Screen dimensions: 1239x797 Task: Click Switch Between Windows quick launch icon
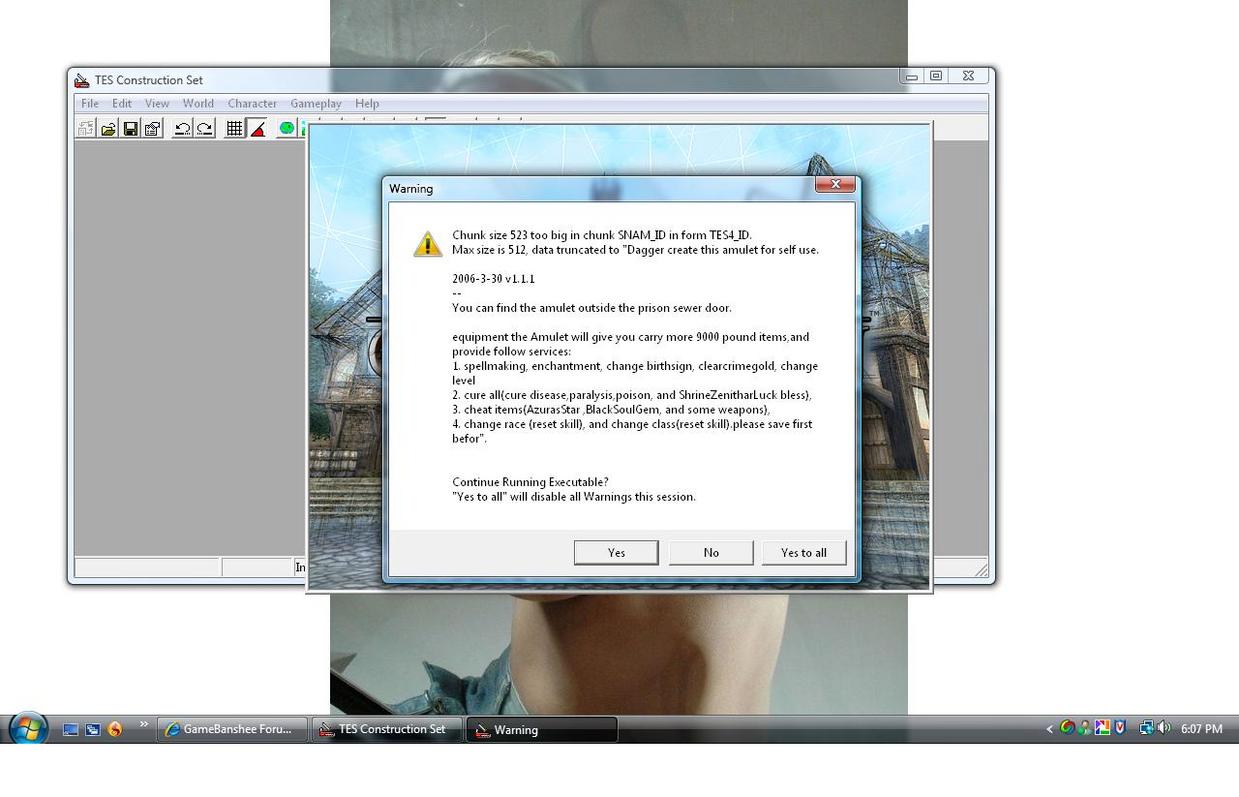click(x=92, y=730)
